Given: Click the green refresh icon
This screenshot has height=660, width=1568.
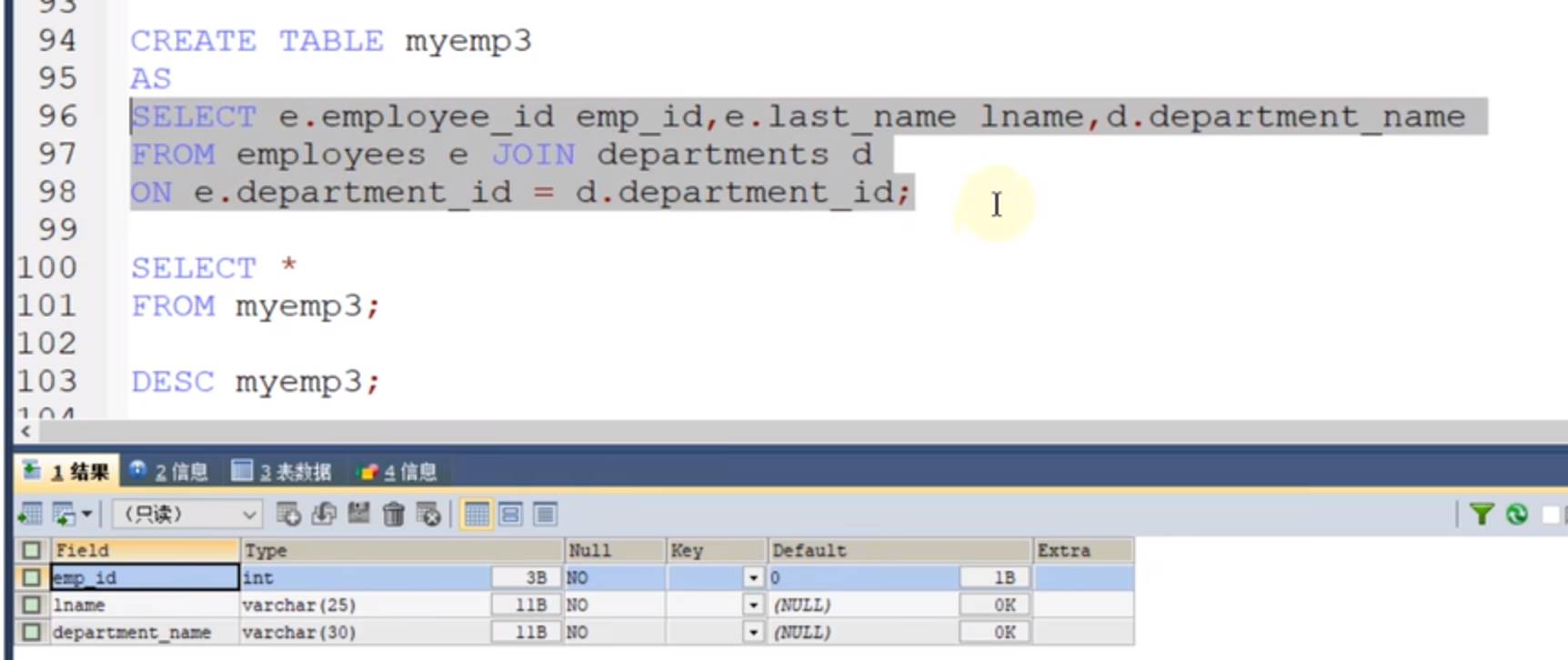Looking at the screenshot, I should click(x=1517, y=515).
